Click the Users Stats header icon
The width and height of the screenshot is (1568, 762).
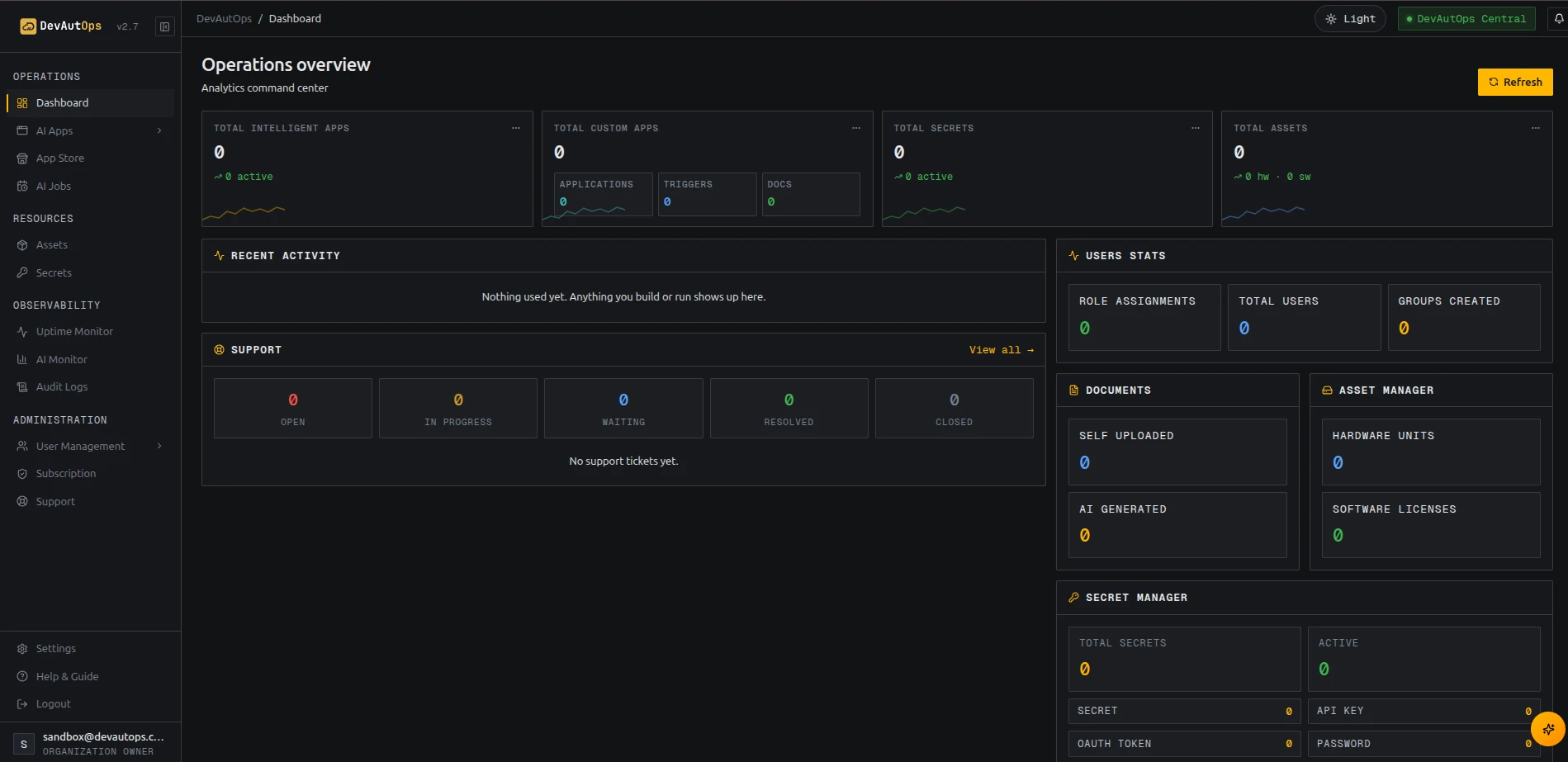click(x=1073, y=256)
